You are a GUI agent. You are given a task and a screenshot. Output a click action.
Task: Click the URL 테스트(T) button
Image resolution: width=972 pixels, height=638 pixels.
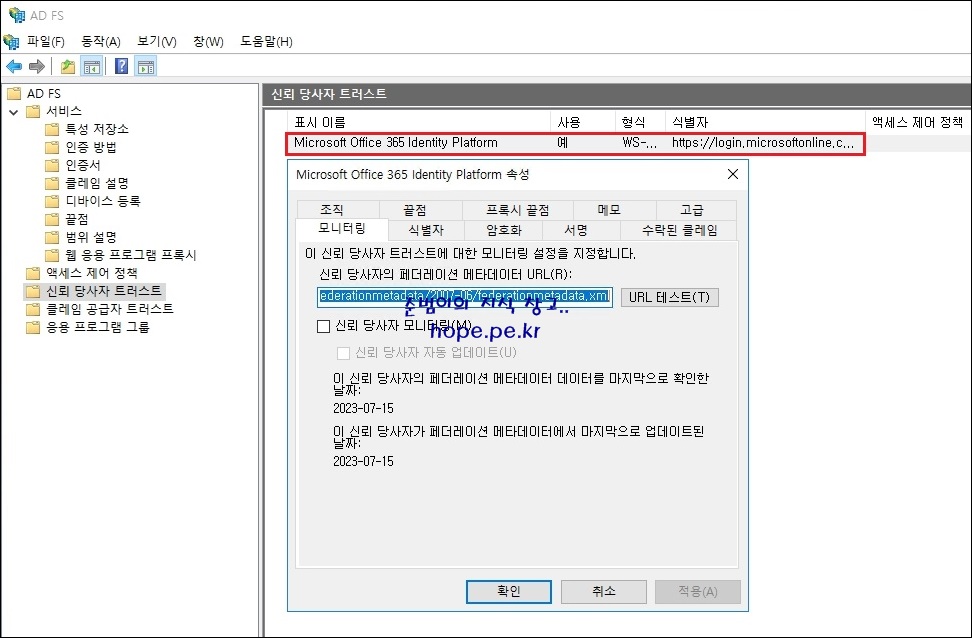[669, 297]
